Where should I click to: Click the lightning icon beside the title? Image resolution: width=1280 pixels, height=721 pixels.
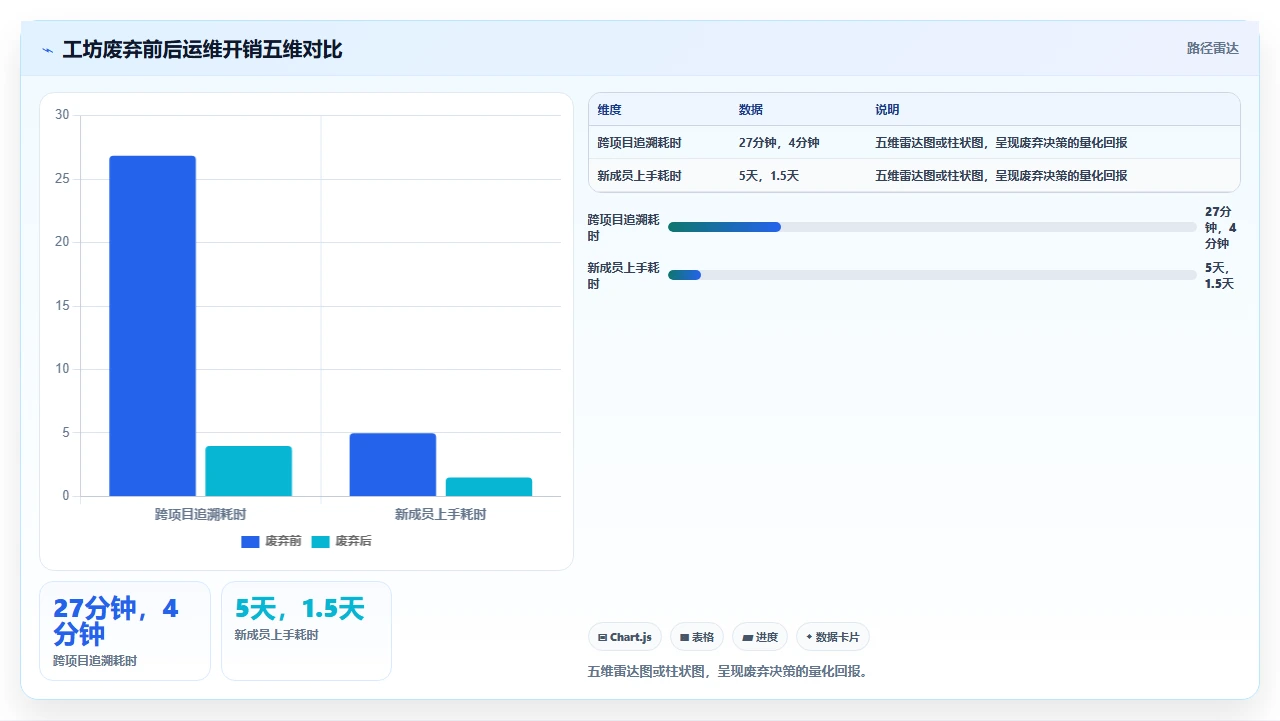click(47, 50)
